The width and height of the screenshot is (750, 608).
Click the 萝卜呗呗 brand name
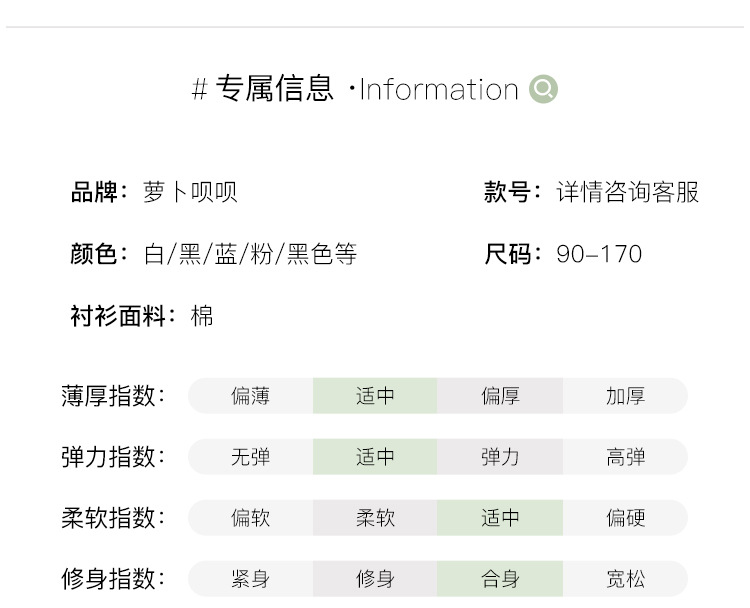coord(190,192)
